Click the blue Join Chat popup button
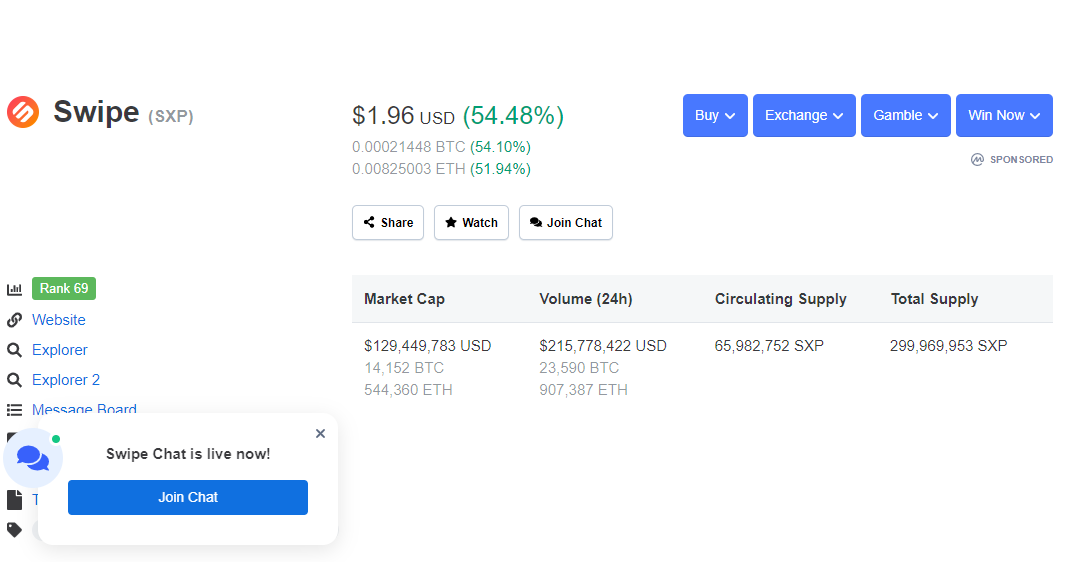This screenshot has width=1078, height=562. point(188,497)
